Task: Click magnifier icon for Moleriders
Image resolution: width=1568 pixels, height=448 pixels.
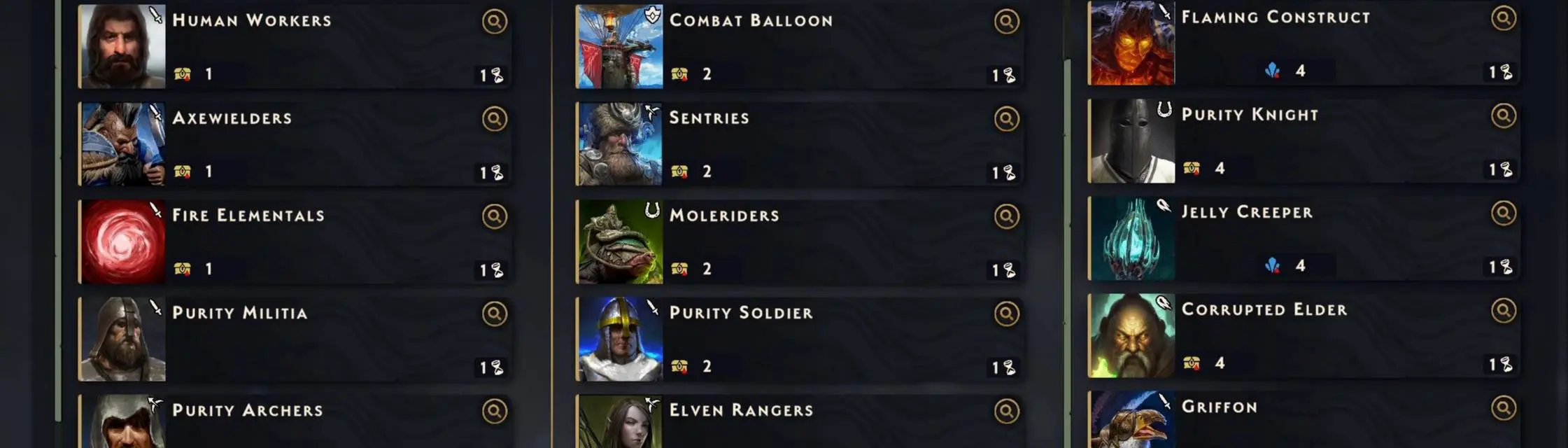Action: (x=1006, y=216)
